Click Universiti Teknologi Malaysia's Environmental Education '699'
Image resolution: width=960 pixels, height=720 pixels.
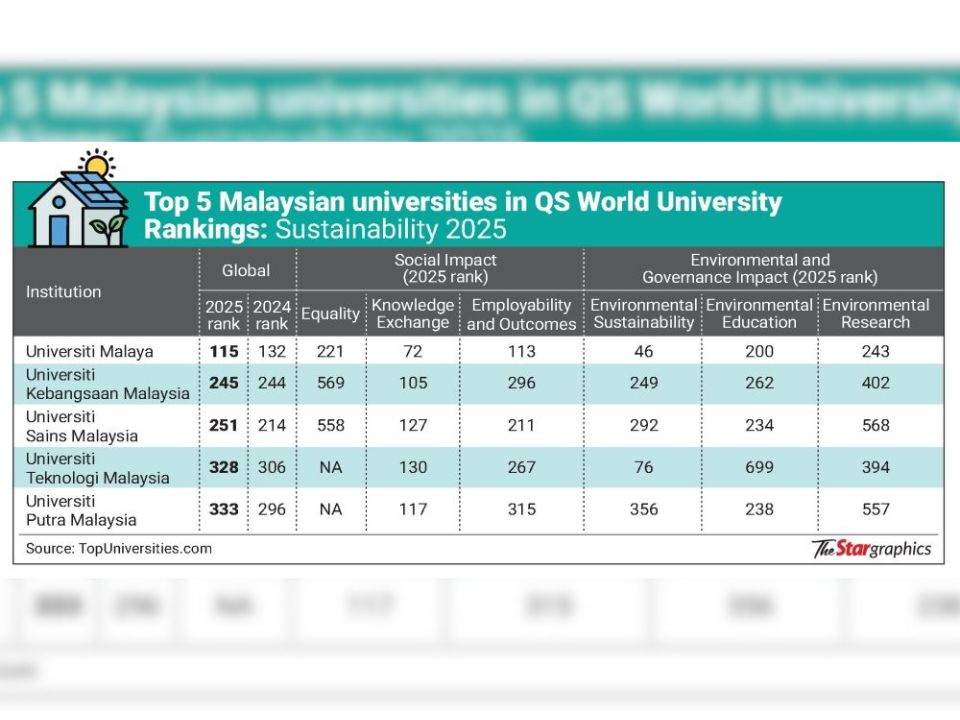[759, 468]
